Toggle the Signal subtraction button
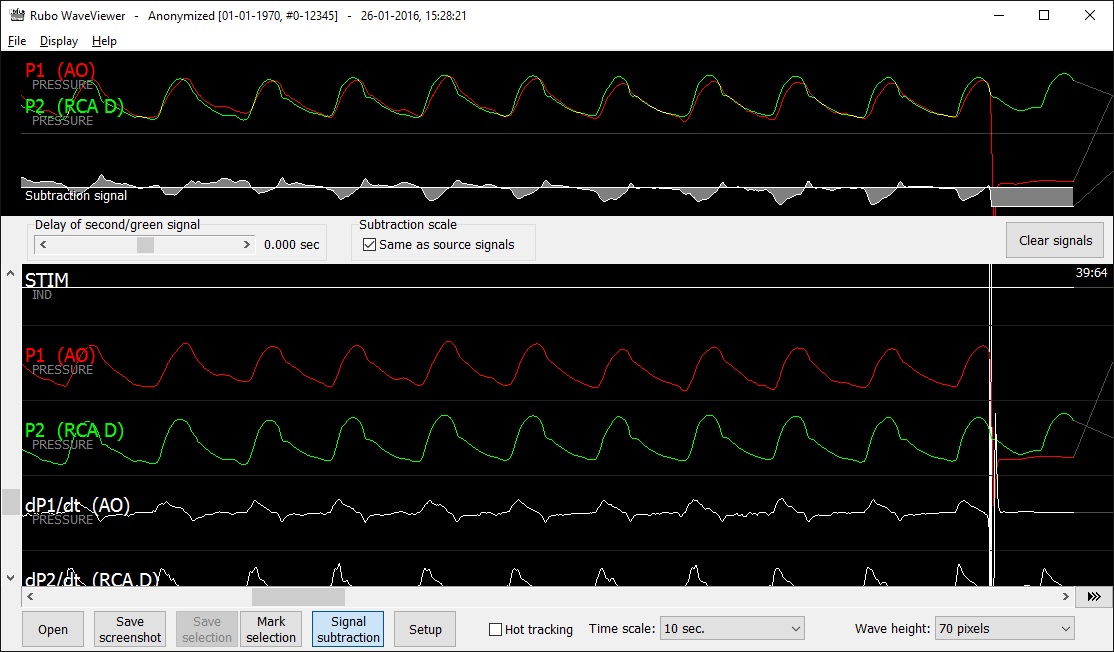1114x652 pixels. point(348,629)
